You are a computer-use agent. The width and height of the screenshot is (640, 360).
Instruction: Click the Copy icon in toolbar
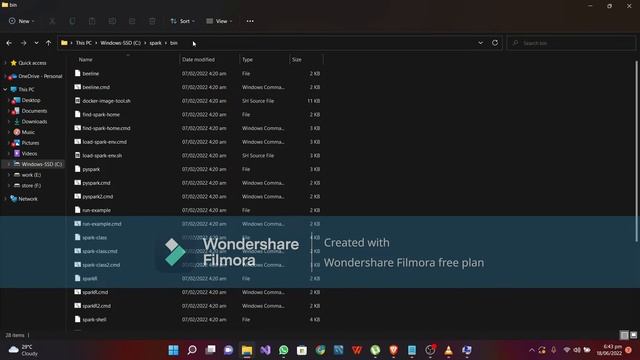[72, 21]
